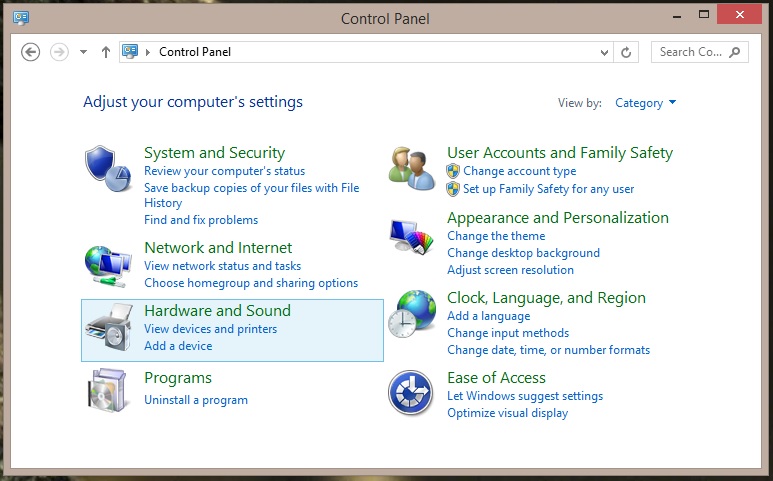Viewport: 773px width, 481px height.
Task: Click Change account type link
Action: [x=520, y=171]
